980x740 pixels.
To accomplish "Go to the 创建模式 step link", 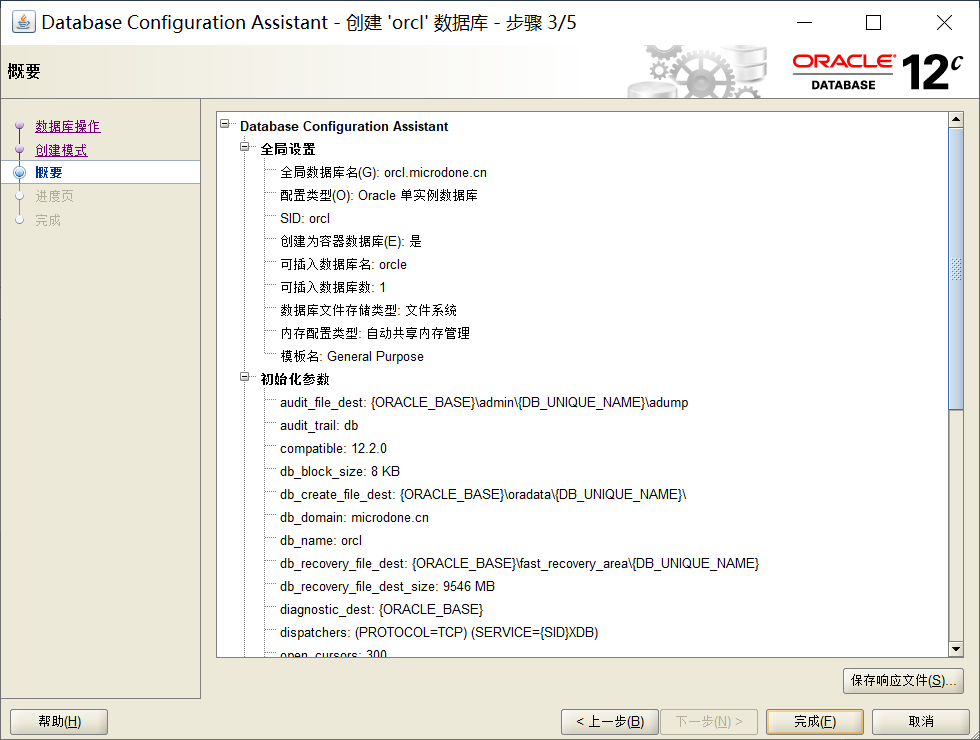I will 61,150.
